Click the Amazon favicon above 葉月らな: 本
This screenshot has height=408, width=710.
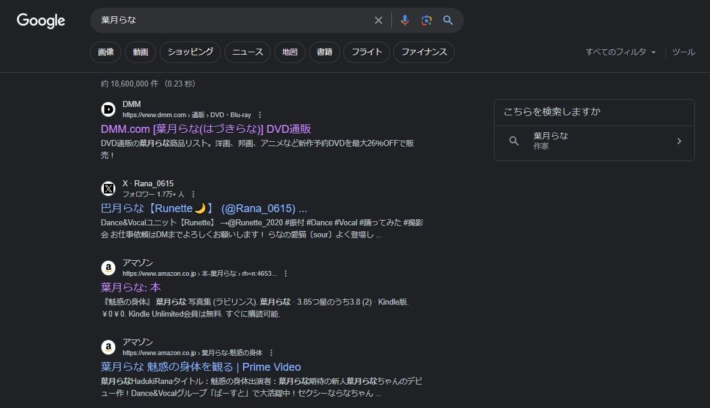pyautogui.click(x=108, y=268)
